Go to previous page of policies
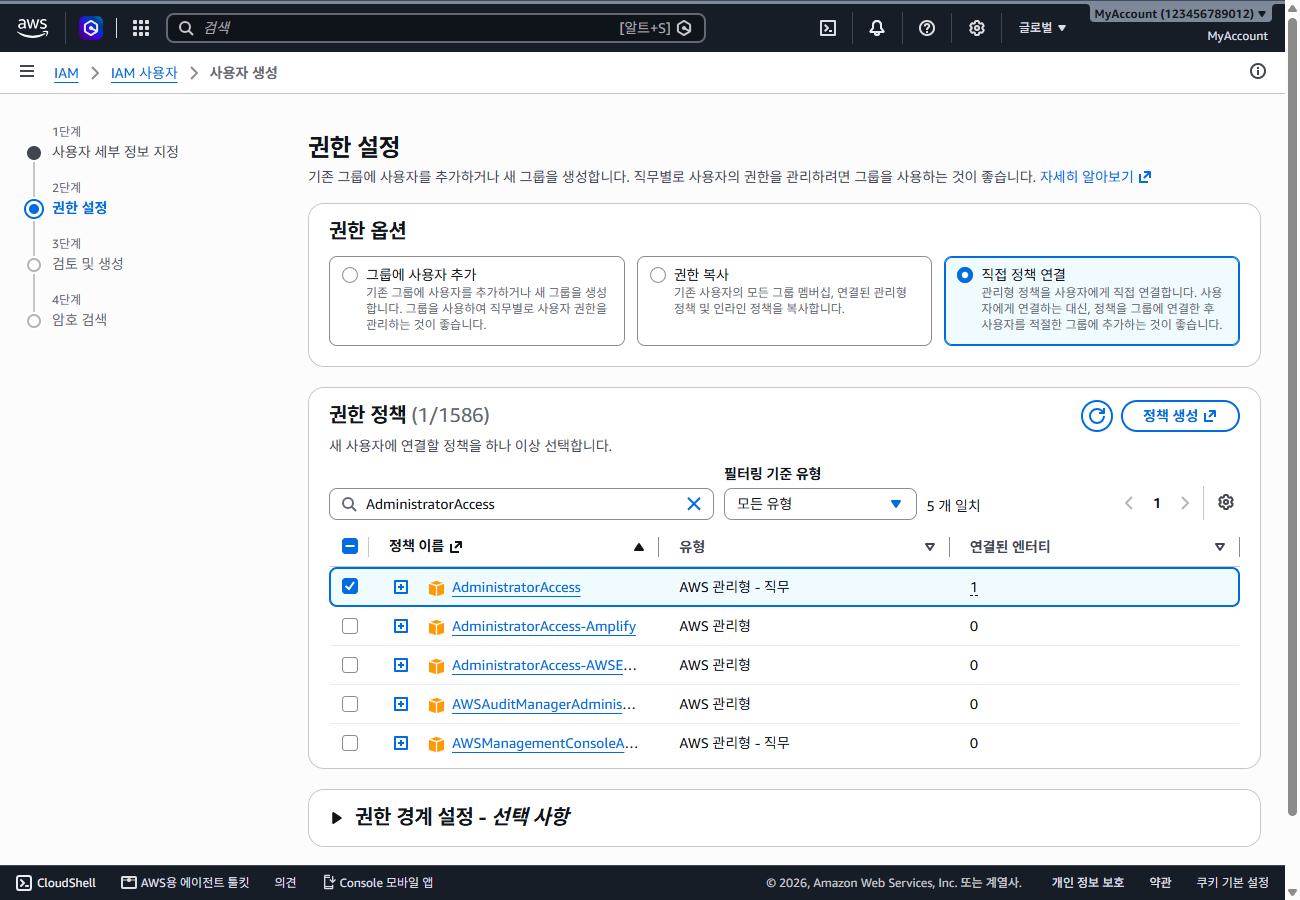Screen dimensions: 1300x900 [1129, 503]
